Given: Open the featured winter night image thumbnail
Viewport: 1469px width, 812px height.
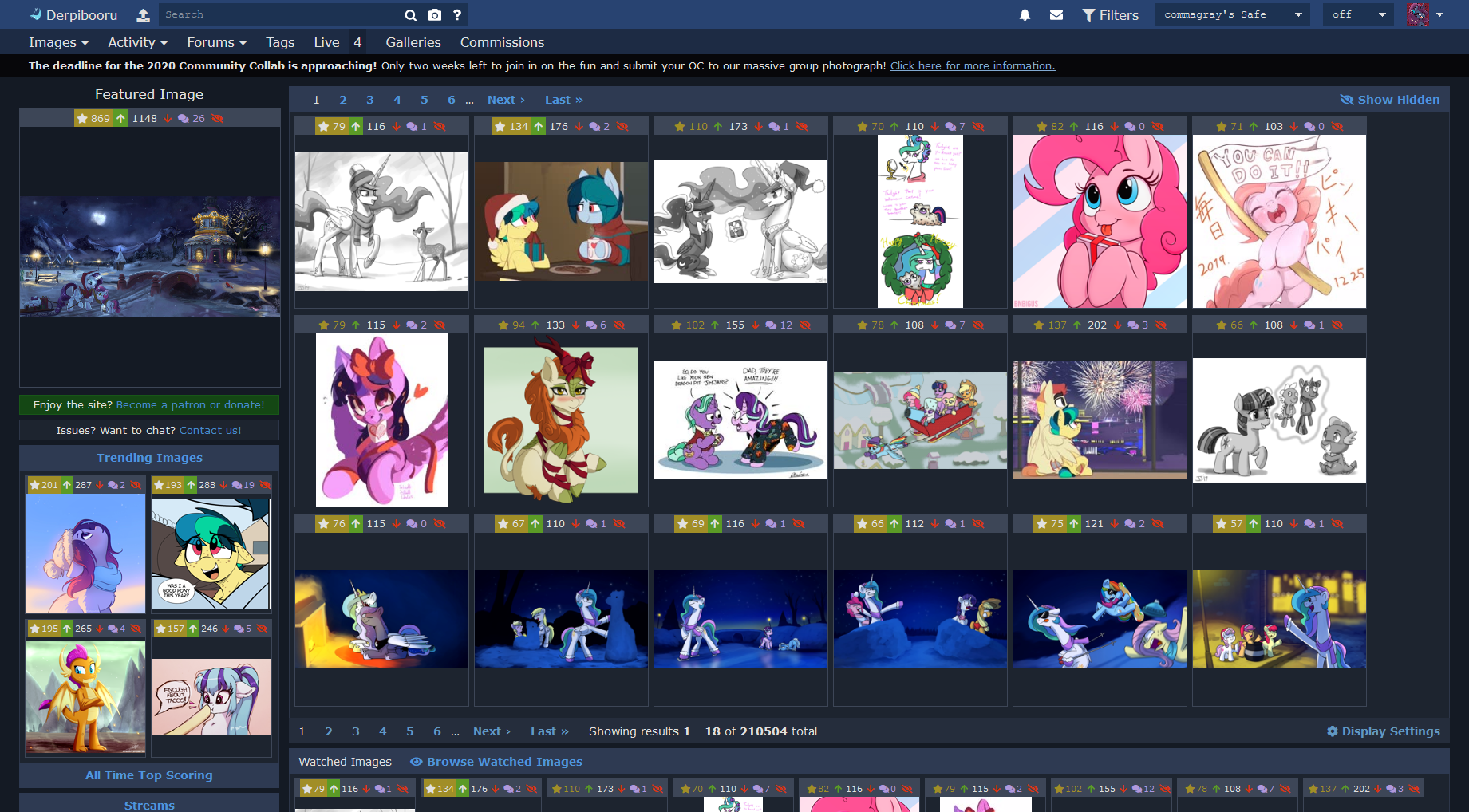Looking at the screenshot, I should [x=150, y=257].
